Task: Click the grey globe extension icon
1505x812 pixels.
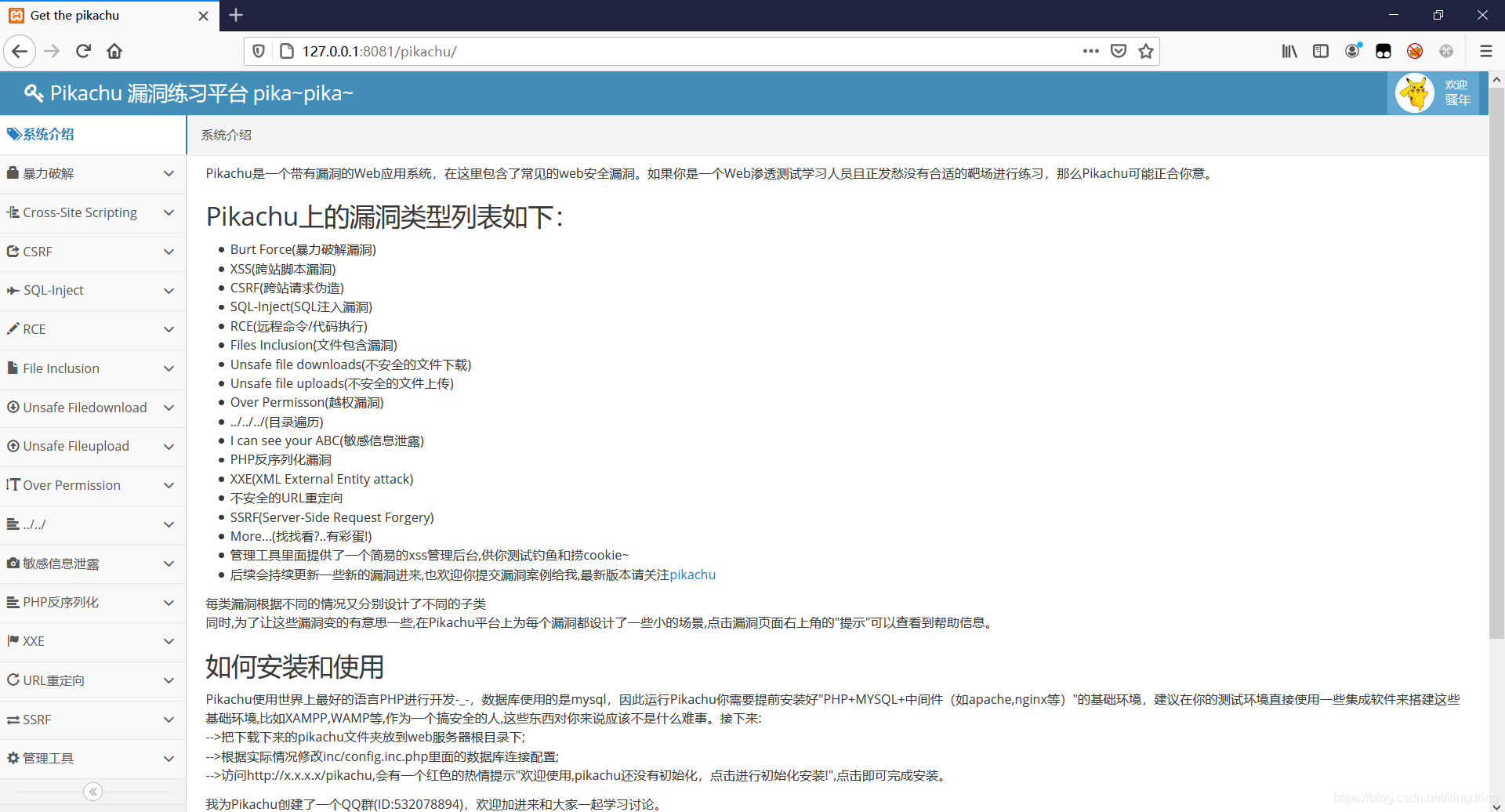Action: tap(1446, 51)
